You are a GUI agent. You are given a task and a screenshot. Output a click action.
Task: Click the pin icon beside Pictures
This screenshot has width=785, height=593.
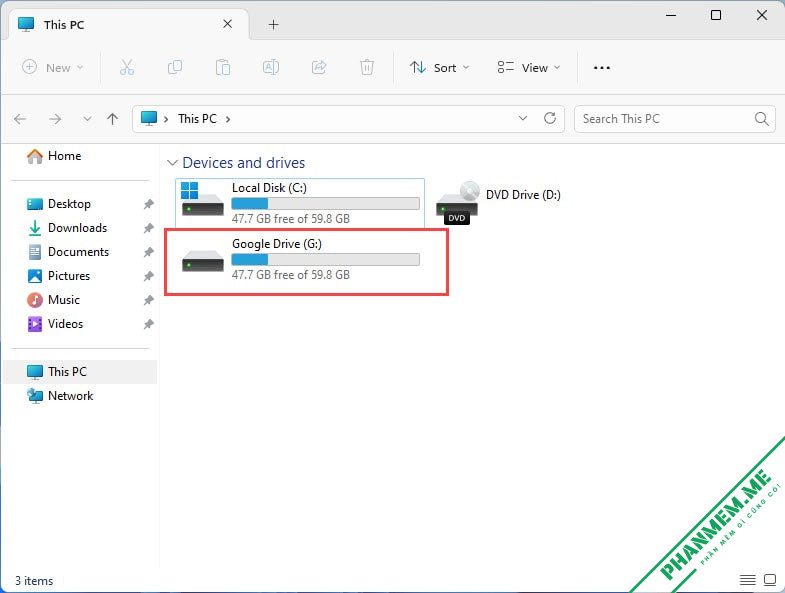coord(148,276)
